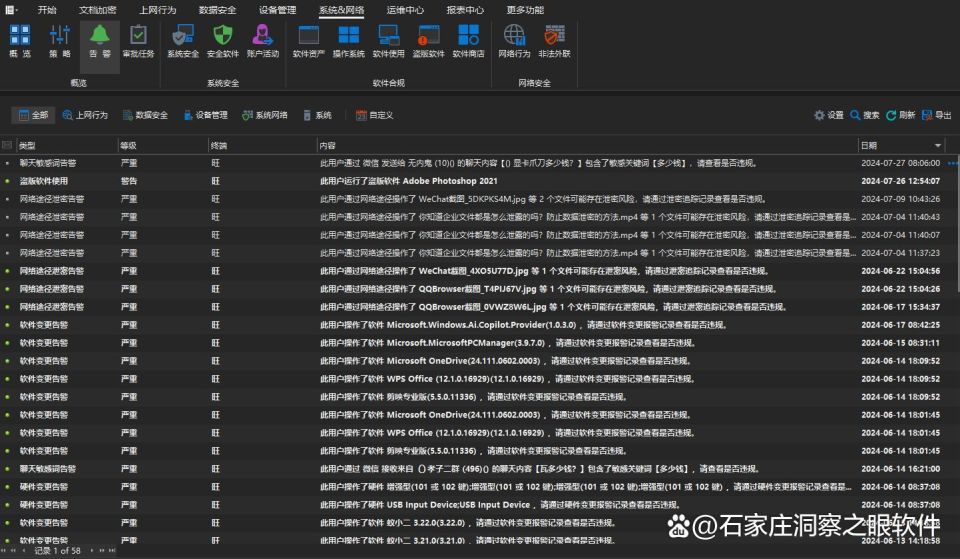Open the 软件资产 software assets icon
The width and height of the screenshot is (960, 559).
click(309, 41)
